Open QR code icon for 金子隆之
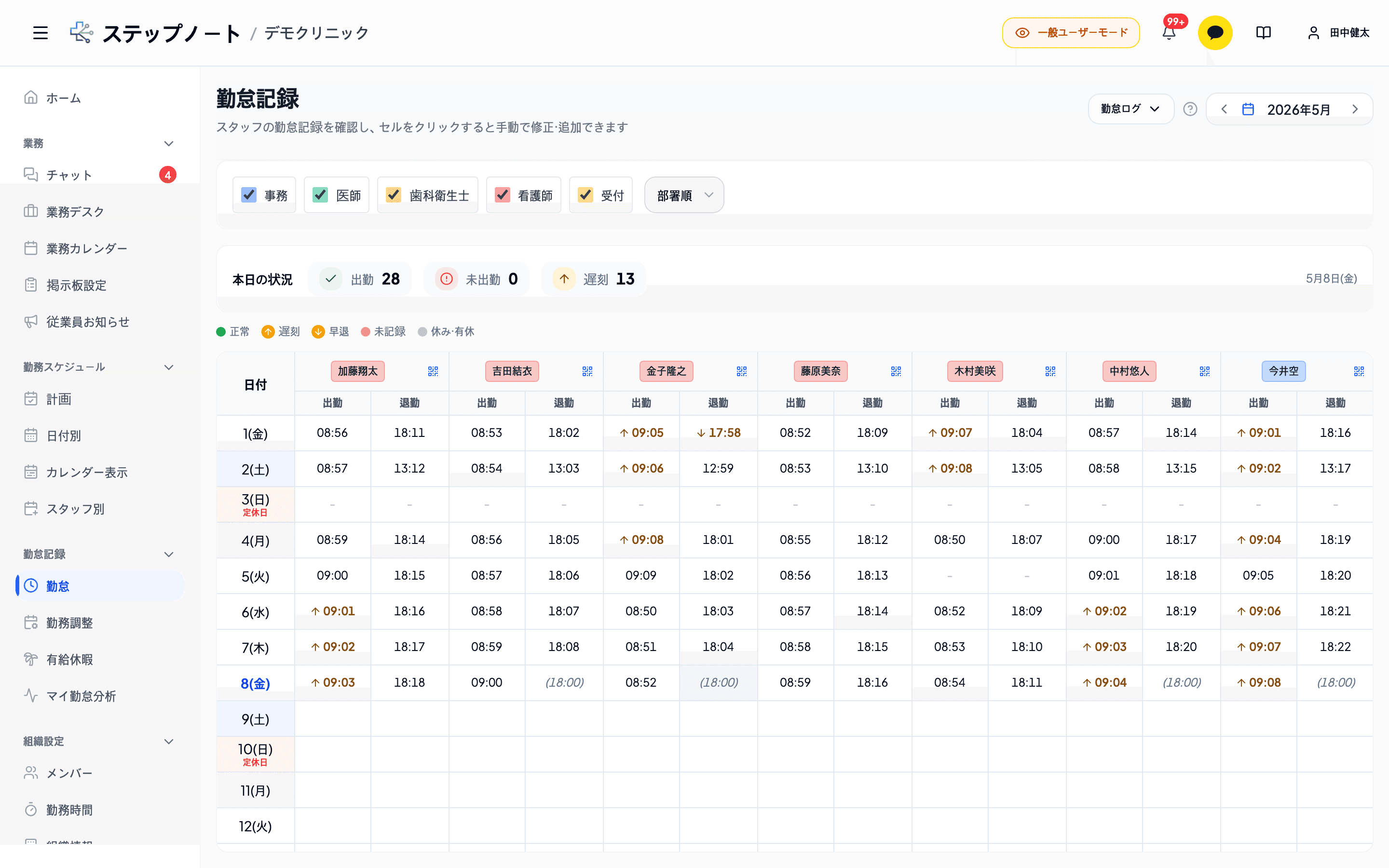Viewport: 1389px width, 868px height. pos(742,371)
